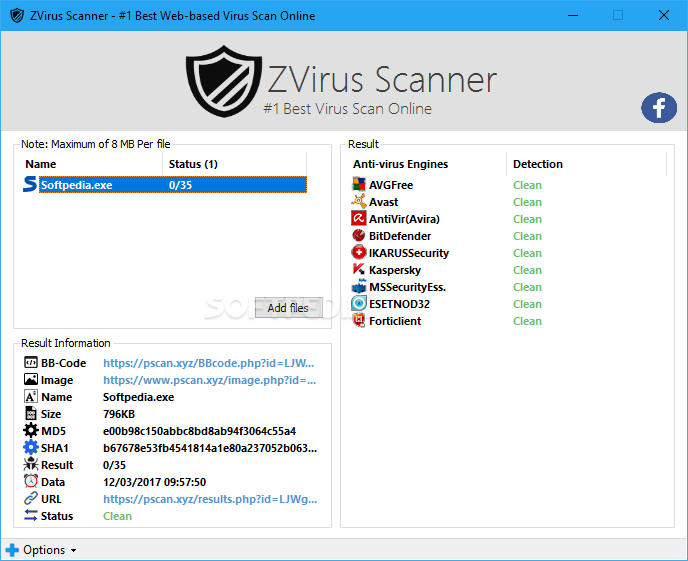Click Clean detection for Kaspersky
Viewport: 688px width, 561px height.
tap(527, 270)
